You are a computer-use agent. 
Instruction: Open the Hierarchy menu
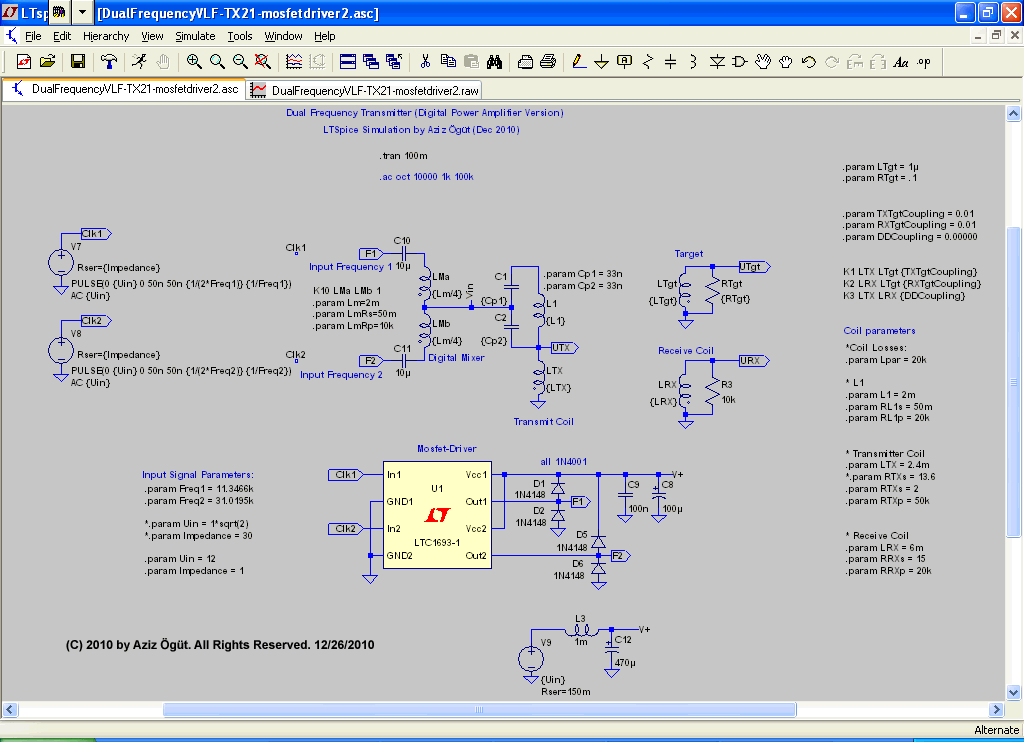click(106, 36)
